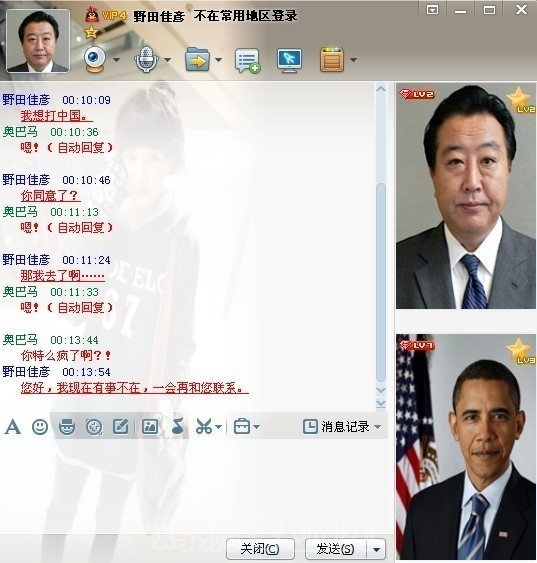
Task: Click the 发送(S) send button
Action: [336, 549]
